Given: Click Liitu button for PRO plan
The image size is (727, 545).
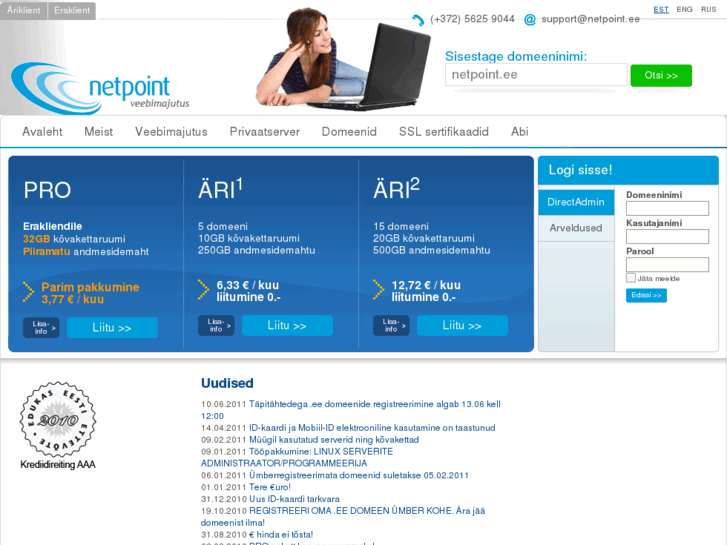Looking at the screenshot, I should click(112, 328).
